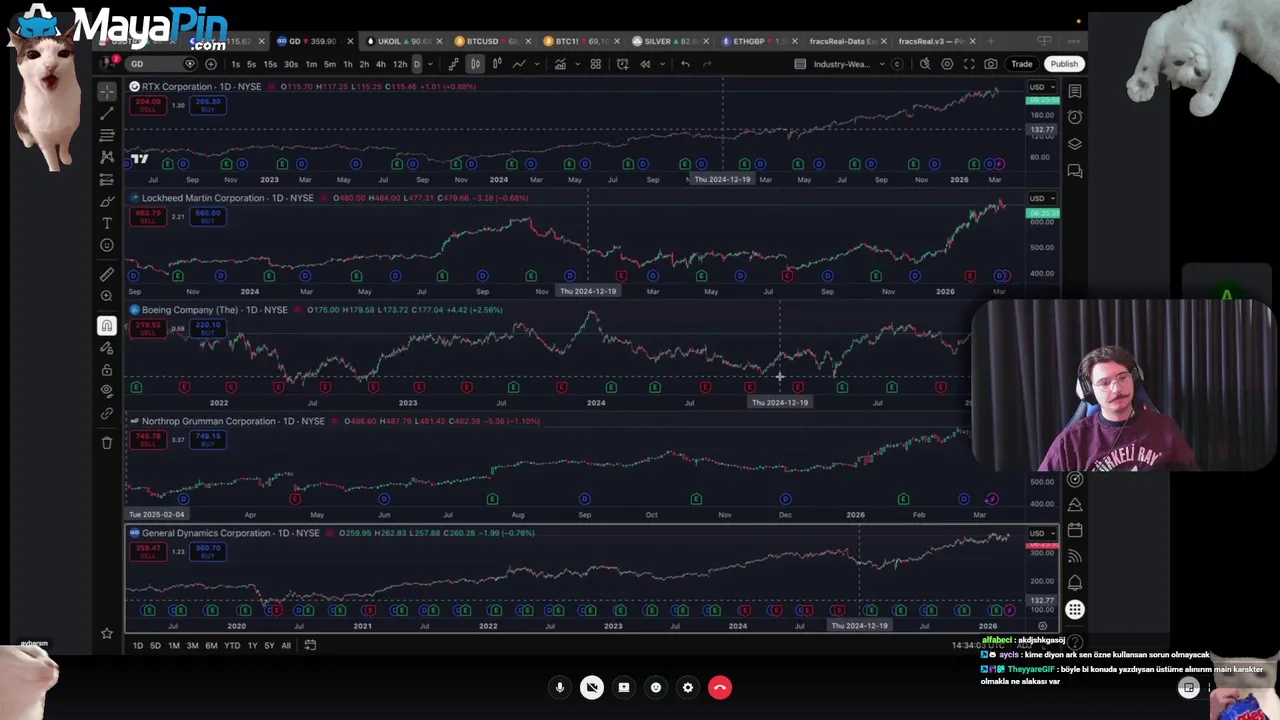This screenshot has width=1280, height=720.
Task: Open USD currency dropdown on Lockheed chart
Action: point(1041,198)
